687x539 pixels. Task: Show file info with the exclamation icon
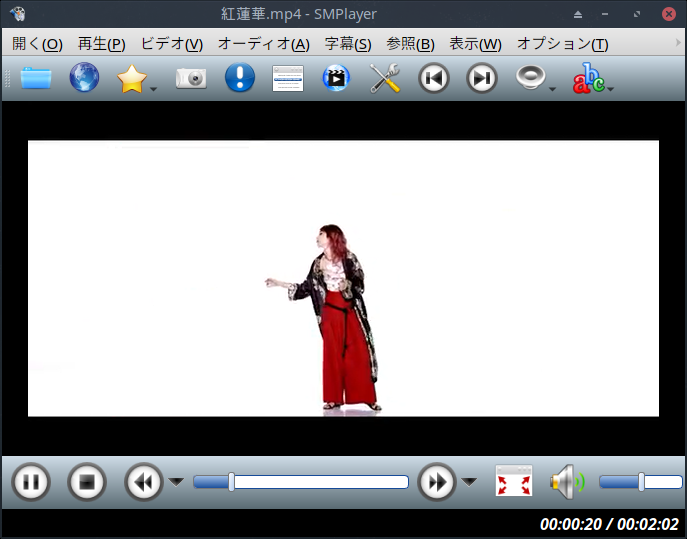coord(240,78)
